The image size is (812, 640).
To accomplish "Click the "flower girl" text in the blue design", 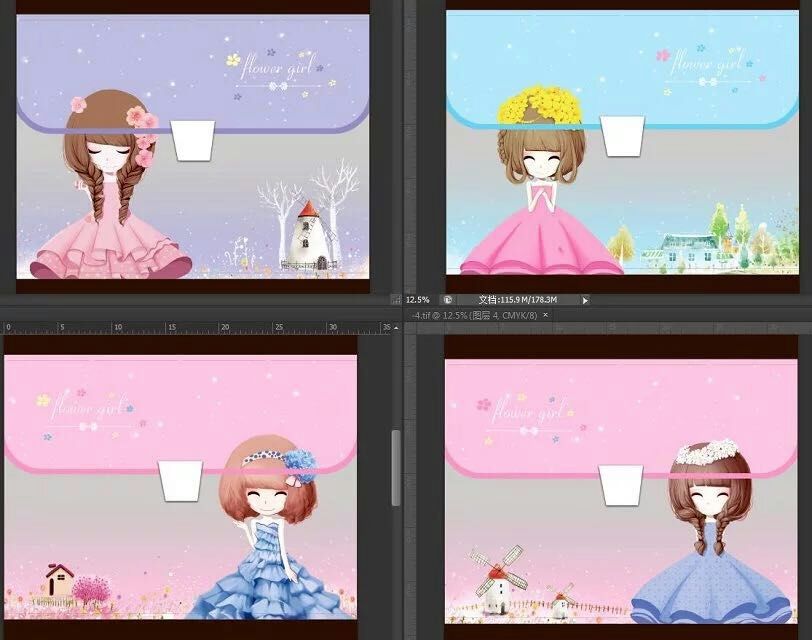I will coord(706,65).
